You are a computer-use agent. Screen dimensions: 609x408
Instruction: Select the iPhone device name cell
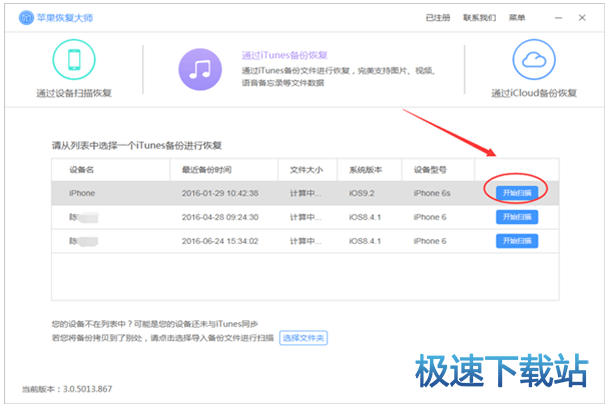coord(82,193)
